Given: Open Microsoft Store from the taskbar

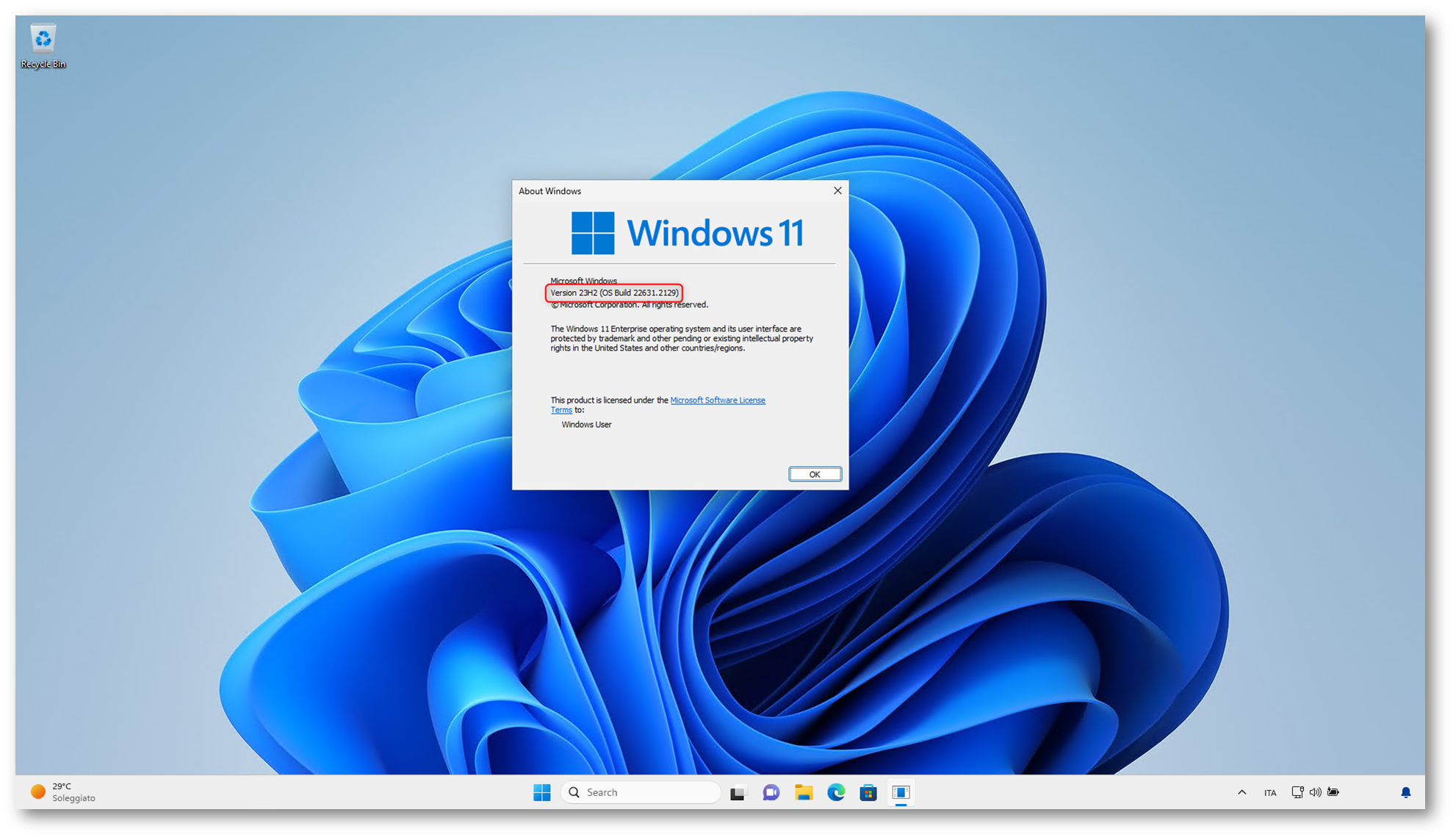Looking at the screenshot, I should [x=868, y=792].
